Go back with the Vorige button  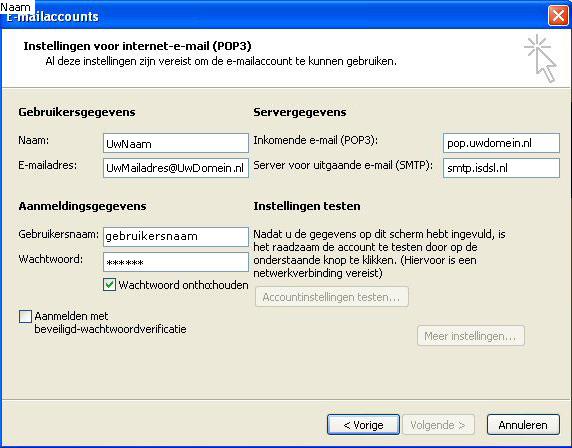pyautogui.click(x=363, y=425)
